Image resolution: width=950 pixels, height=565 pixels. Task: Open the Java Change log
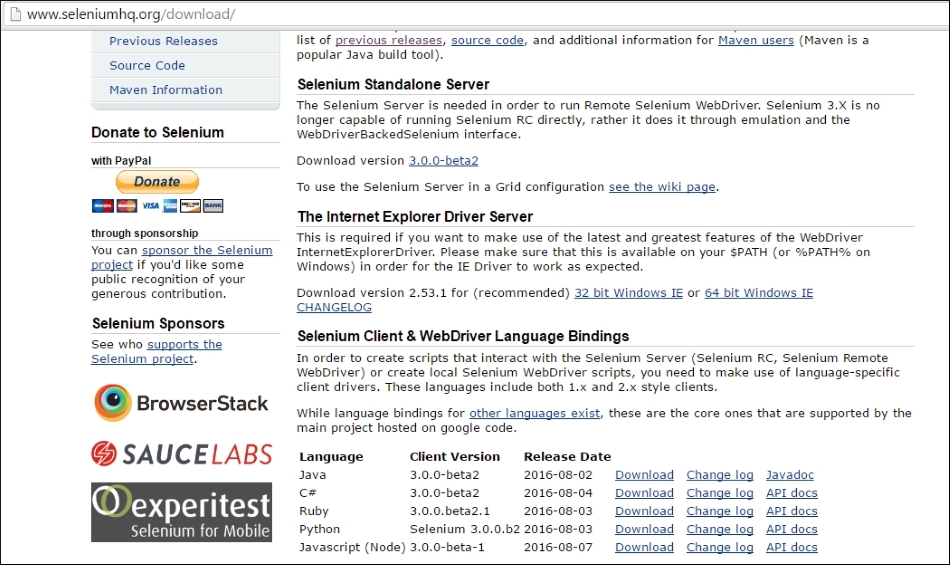720,475
